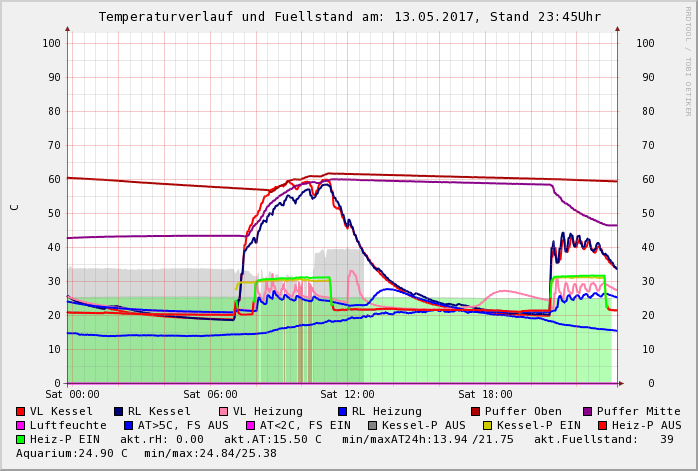Viewport: 698px width, 471px height.
Task: Click the yellow Kessel-P EIN legend swatch
Action: coord(490,425)
